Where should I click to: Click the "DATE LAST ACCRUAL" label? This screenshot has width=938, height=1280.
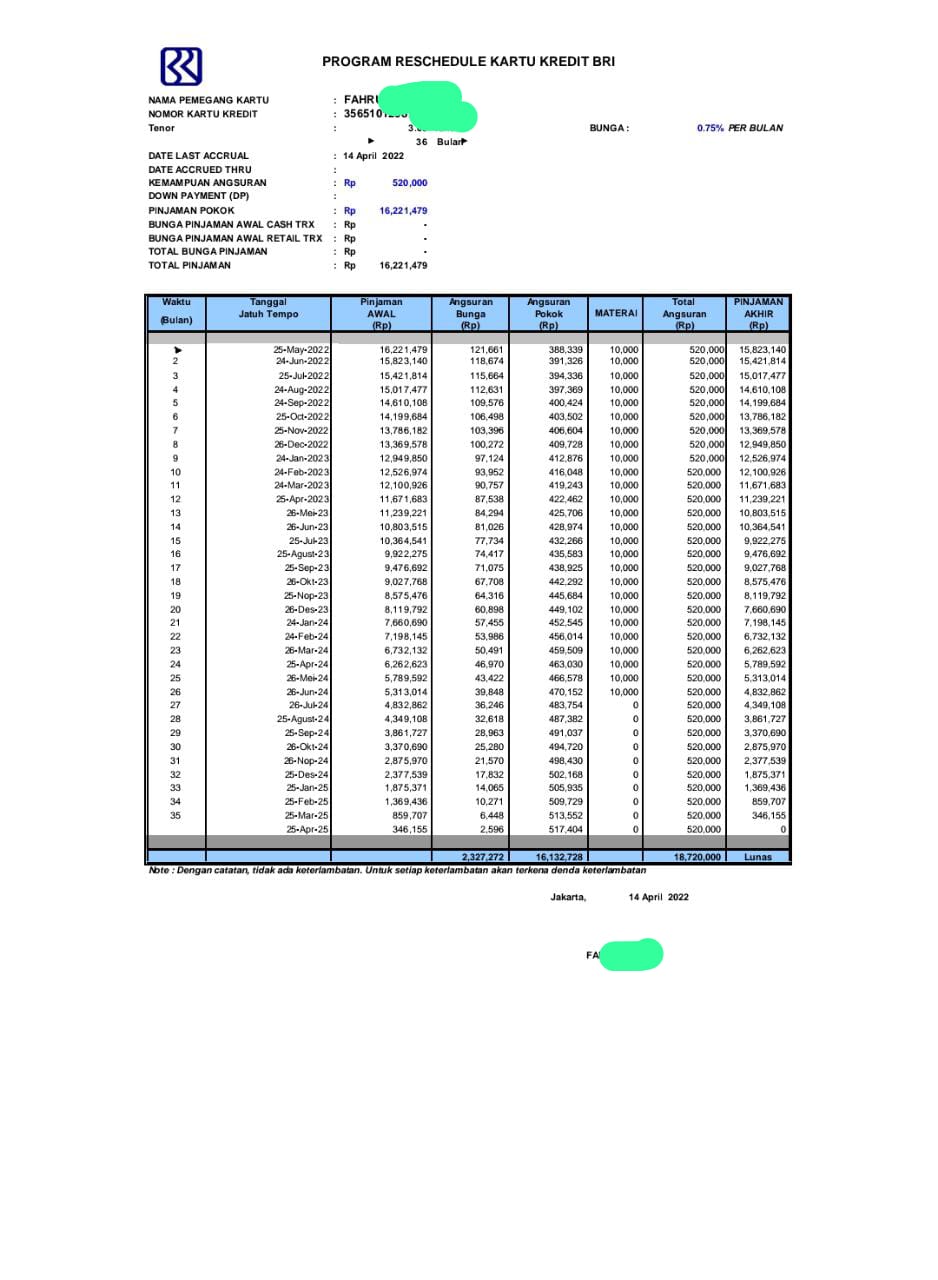coord(198,156)
